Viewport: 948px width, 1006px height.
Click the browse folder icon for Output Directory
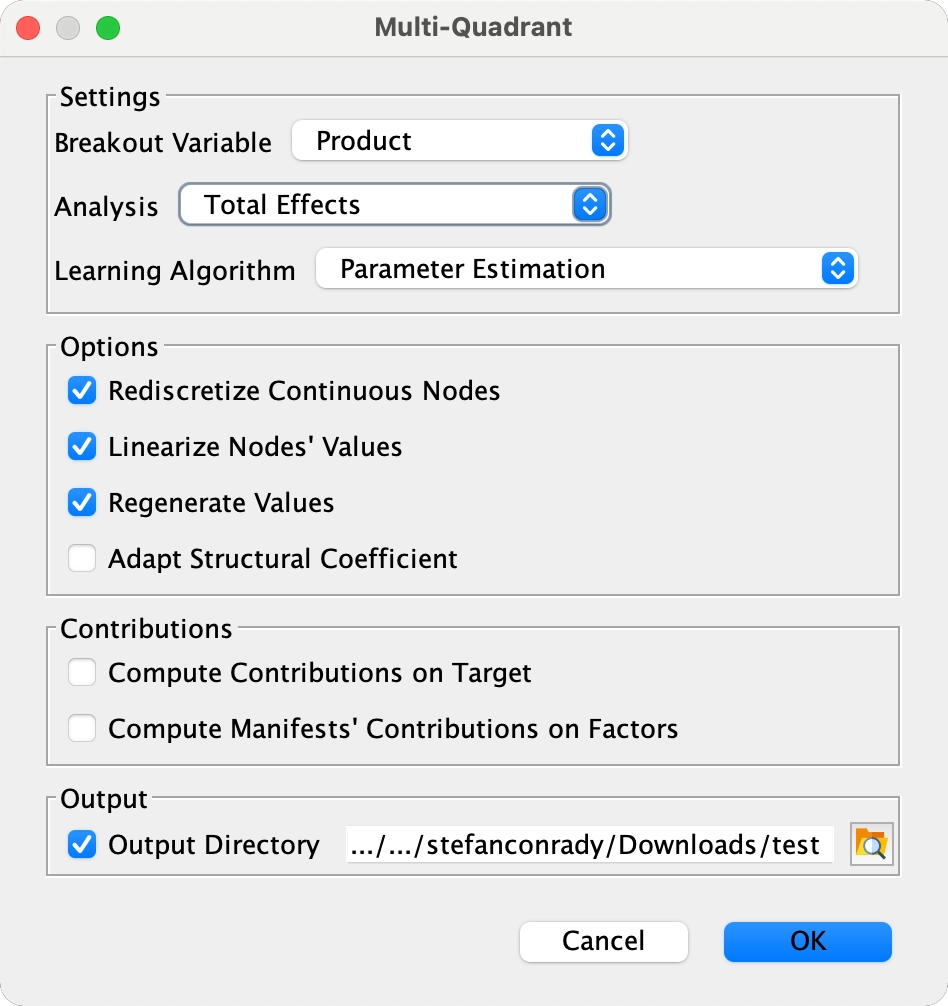click(871, 845)
